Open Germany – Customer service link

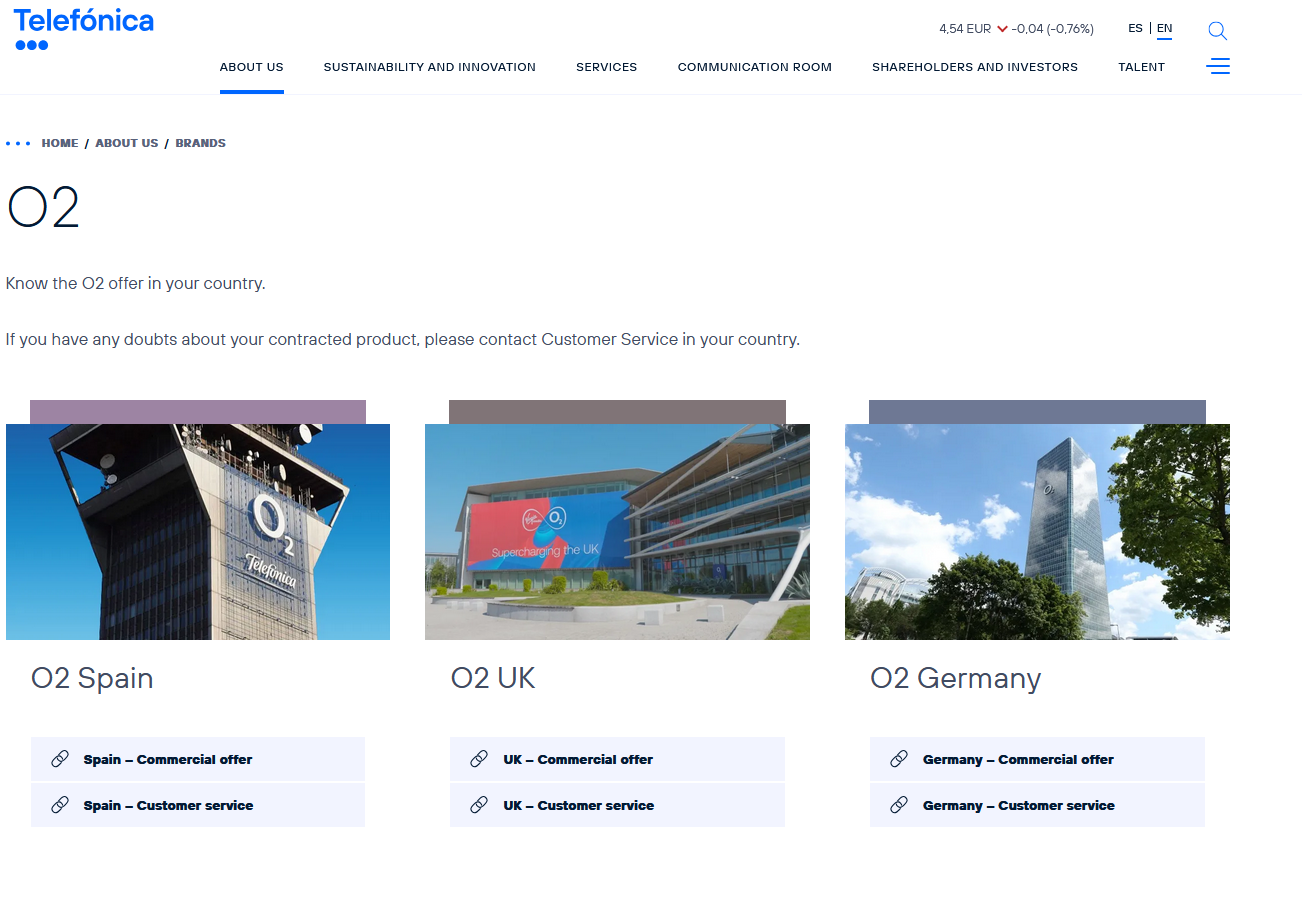click(1037, 805)
